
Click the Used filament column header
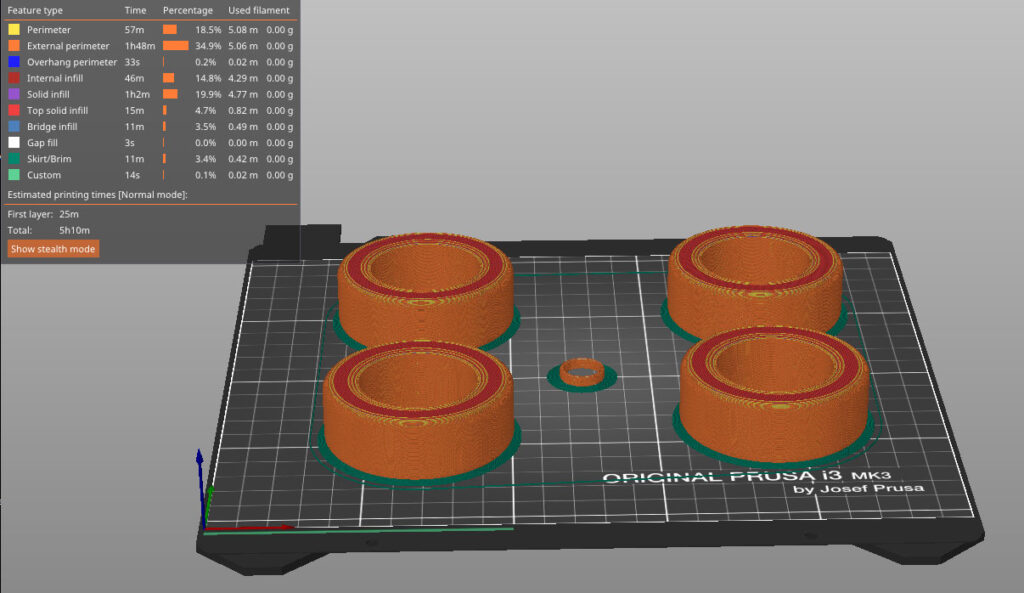[259, 10]
